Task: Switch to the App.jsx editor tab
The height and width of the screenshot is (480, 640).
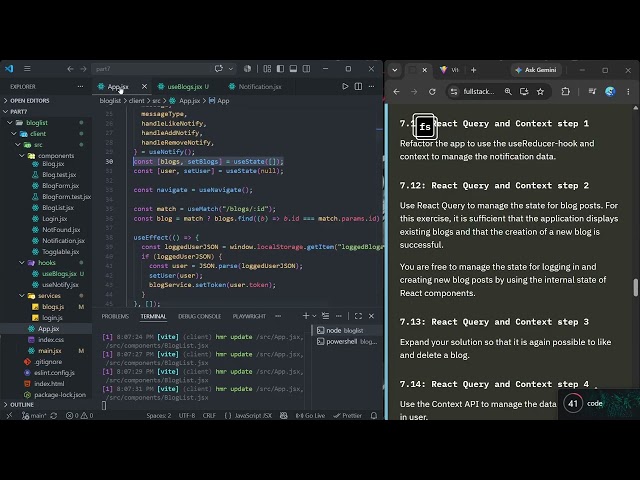Action: coord(118,87)
